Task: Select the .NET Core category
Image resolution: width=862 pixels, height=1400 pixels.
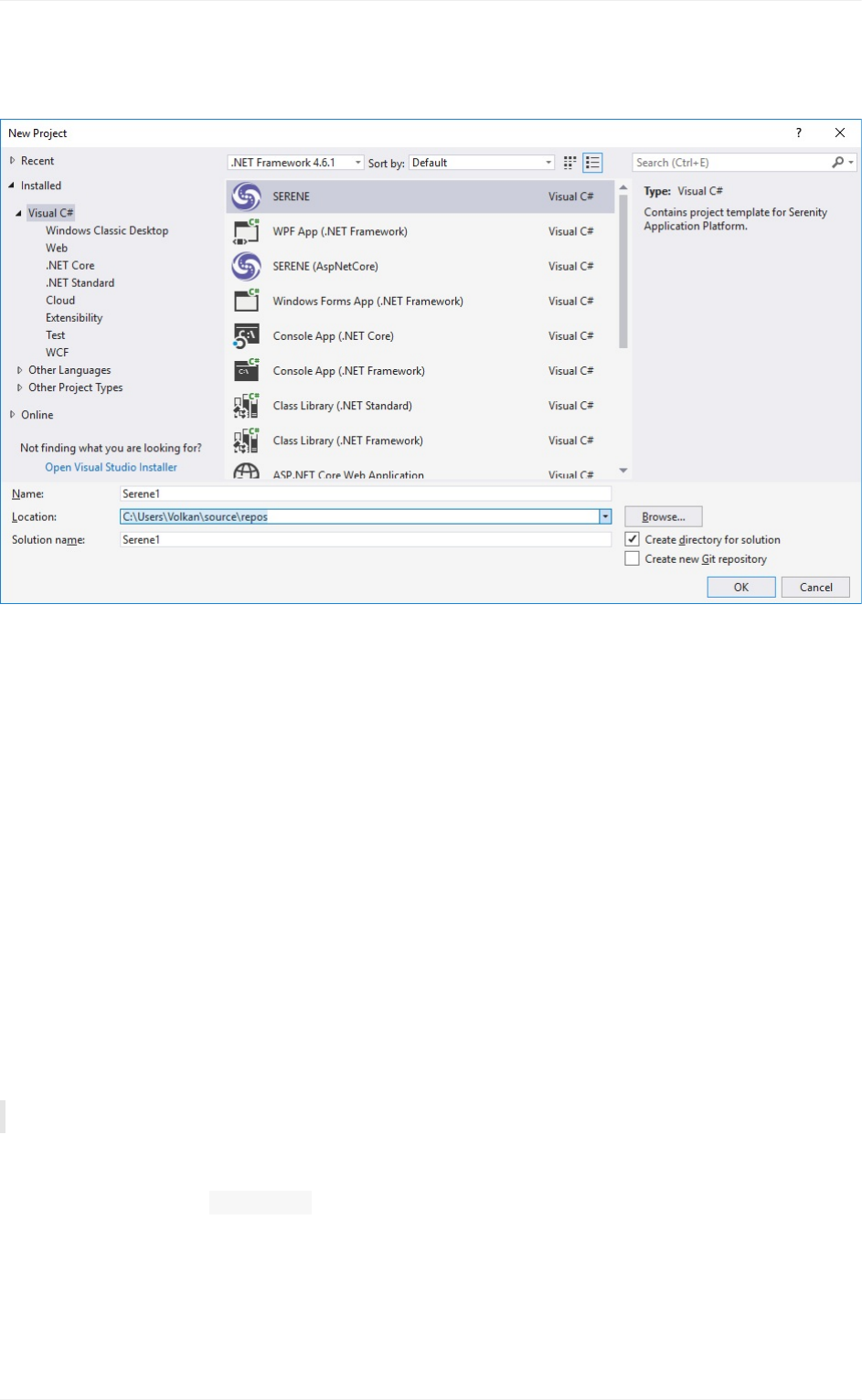Action: pyautogui.click(x=70, y=265)
